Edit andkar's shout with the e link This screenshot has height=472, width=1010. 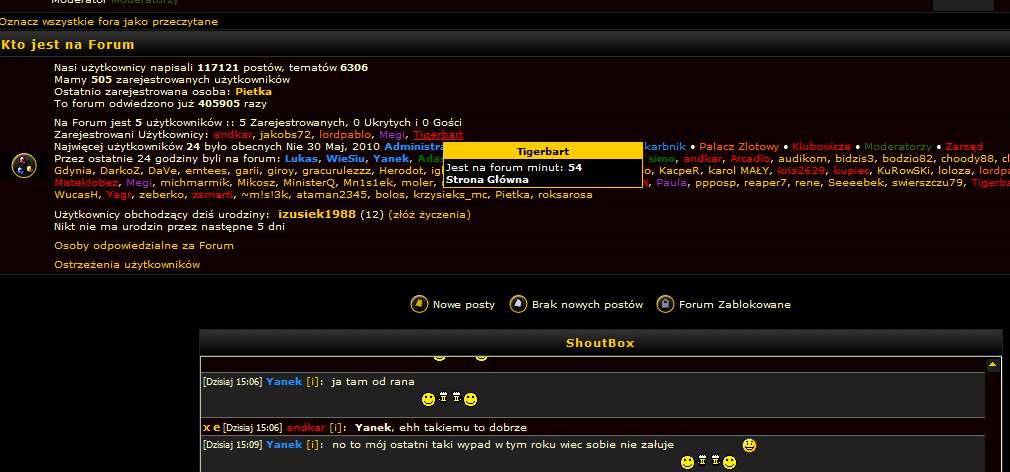(216, 428)
